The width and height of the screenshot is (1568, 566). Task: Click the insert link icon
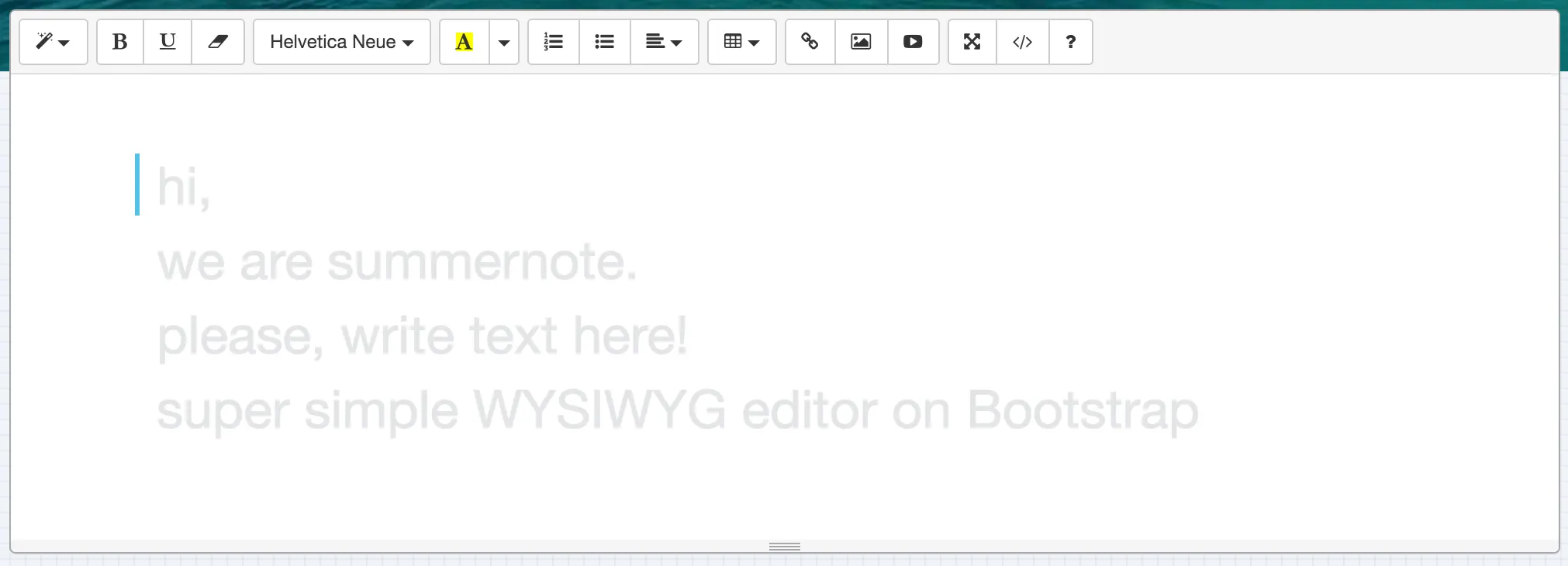pos(810,42)
